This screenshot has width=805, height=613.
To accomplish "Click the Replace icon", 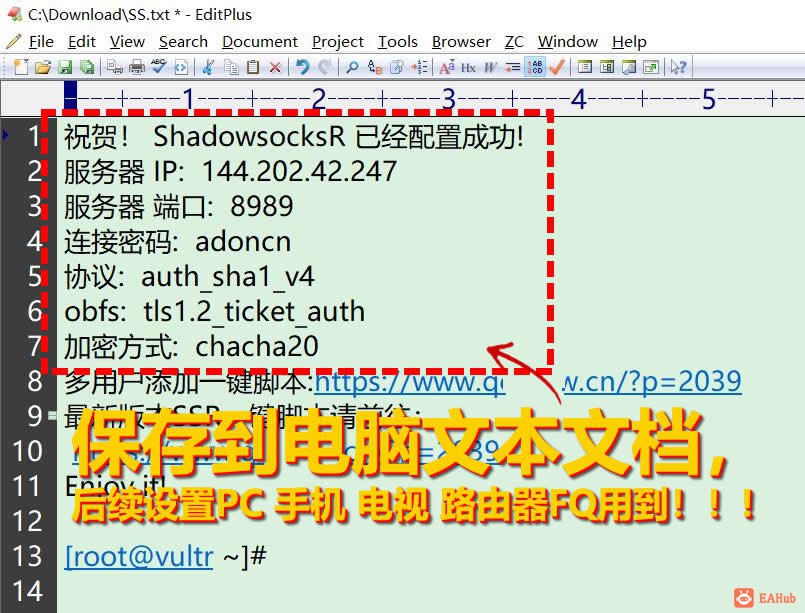I will (x=375, y=67).
